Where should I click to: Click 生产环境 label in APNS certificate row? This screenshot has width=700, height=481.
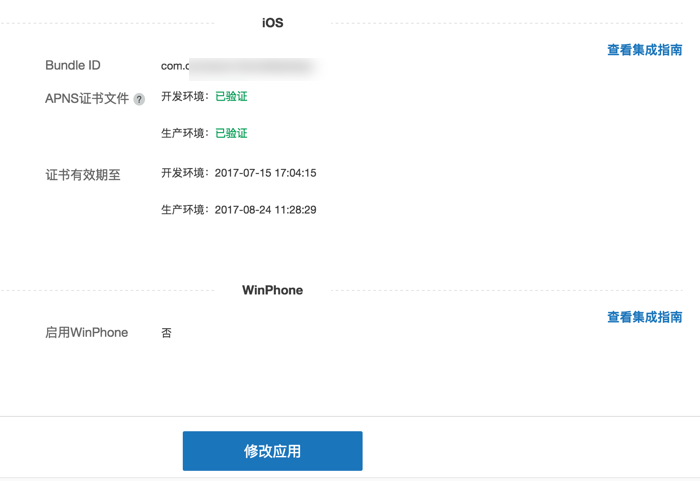pos(185,133)
